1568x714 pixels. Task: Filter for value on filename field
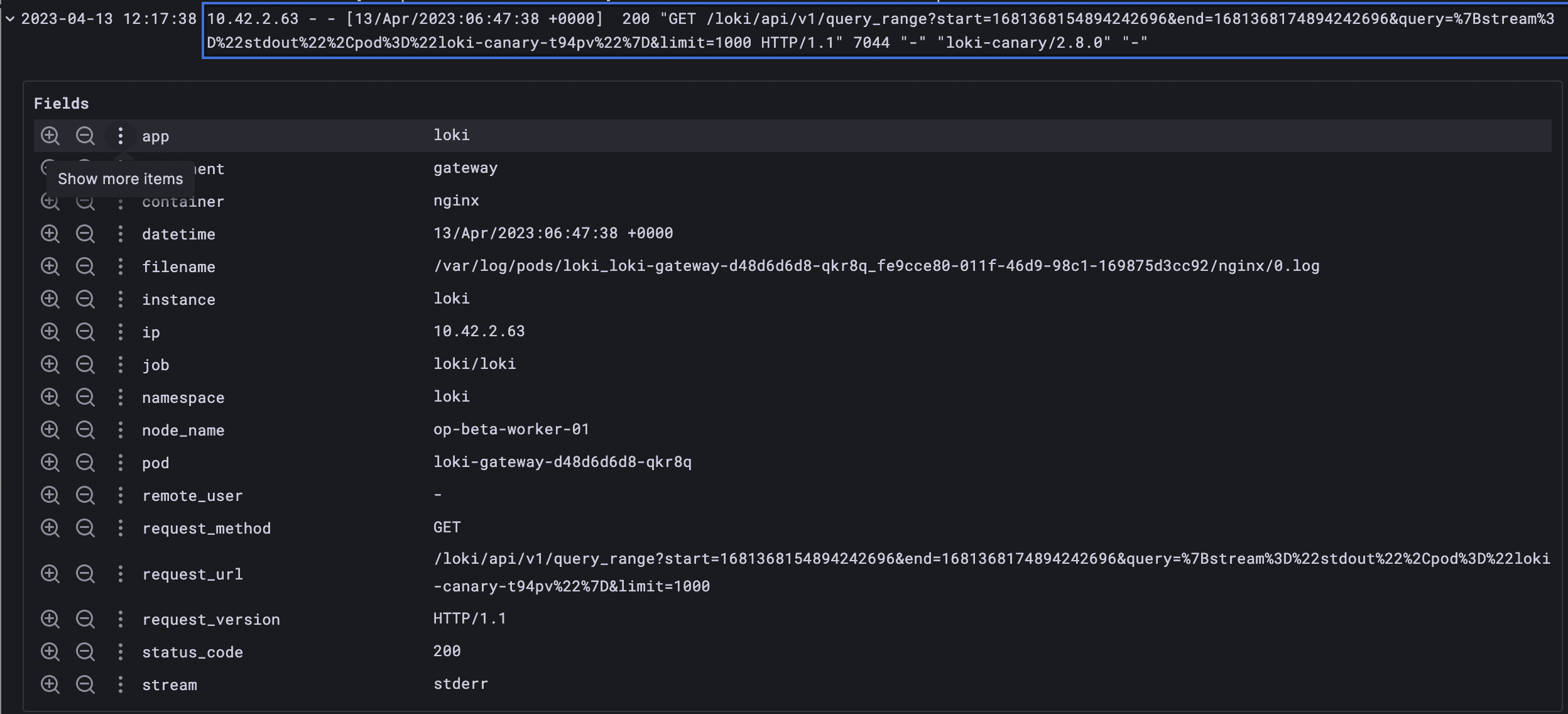click(x=50, y=266)
